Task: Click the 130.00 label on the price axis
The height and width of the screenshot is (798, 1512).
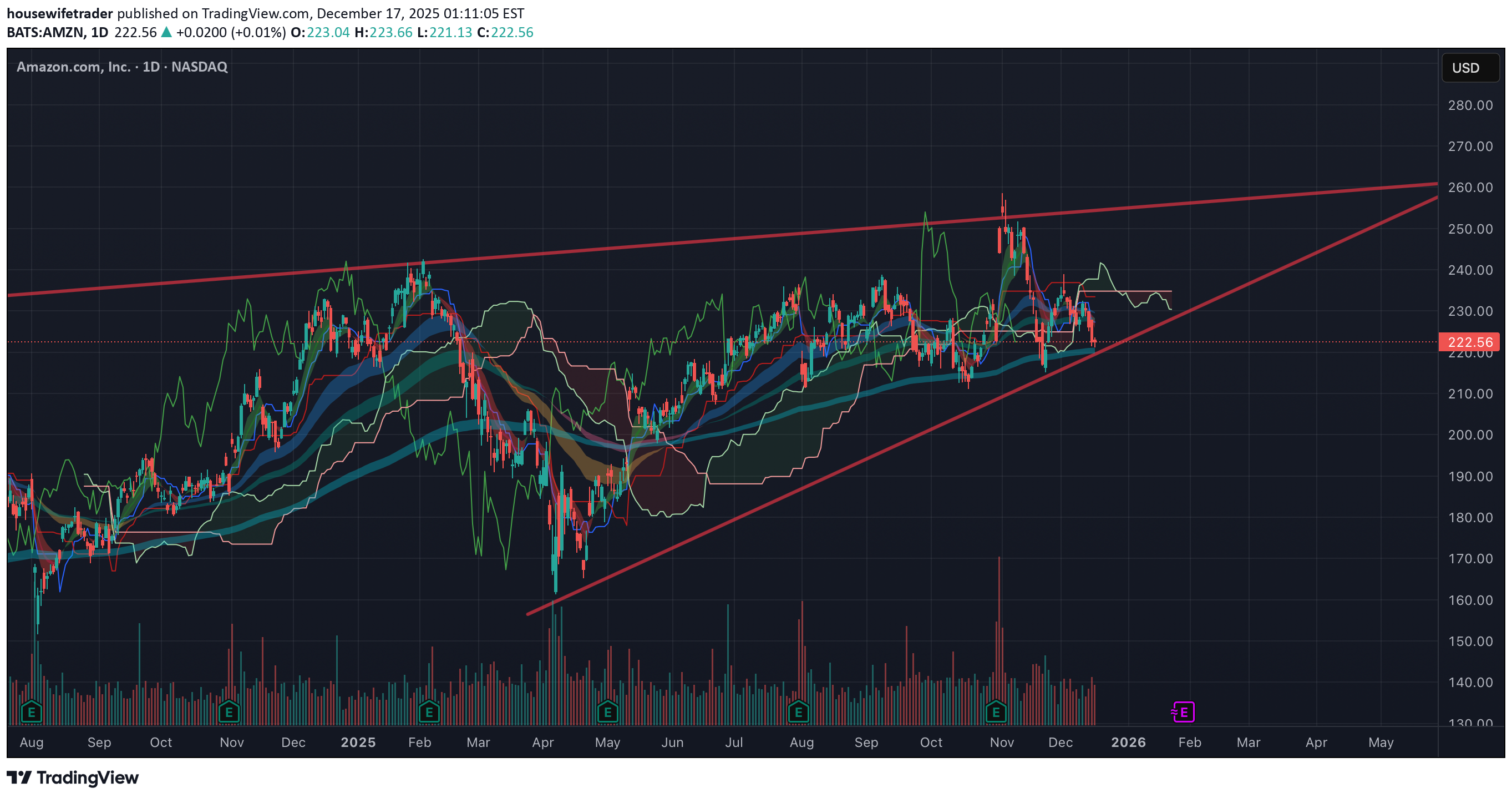Action: [1470, 723]
